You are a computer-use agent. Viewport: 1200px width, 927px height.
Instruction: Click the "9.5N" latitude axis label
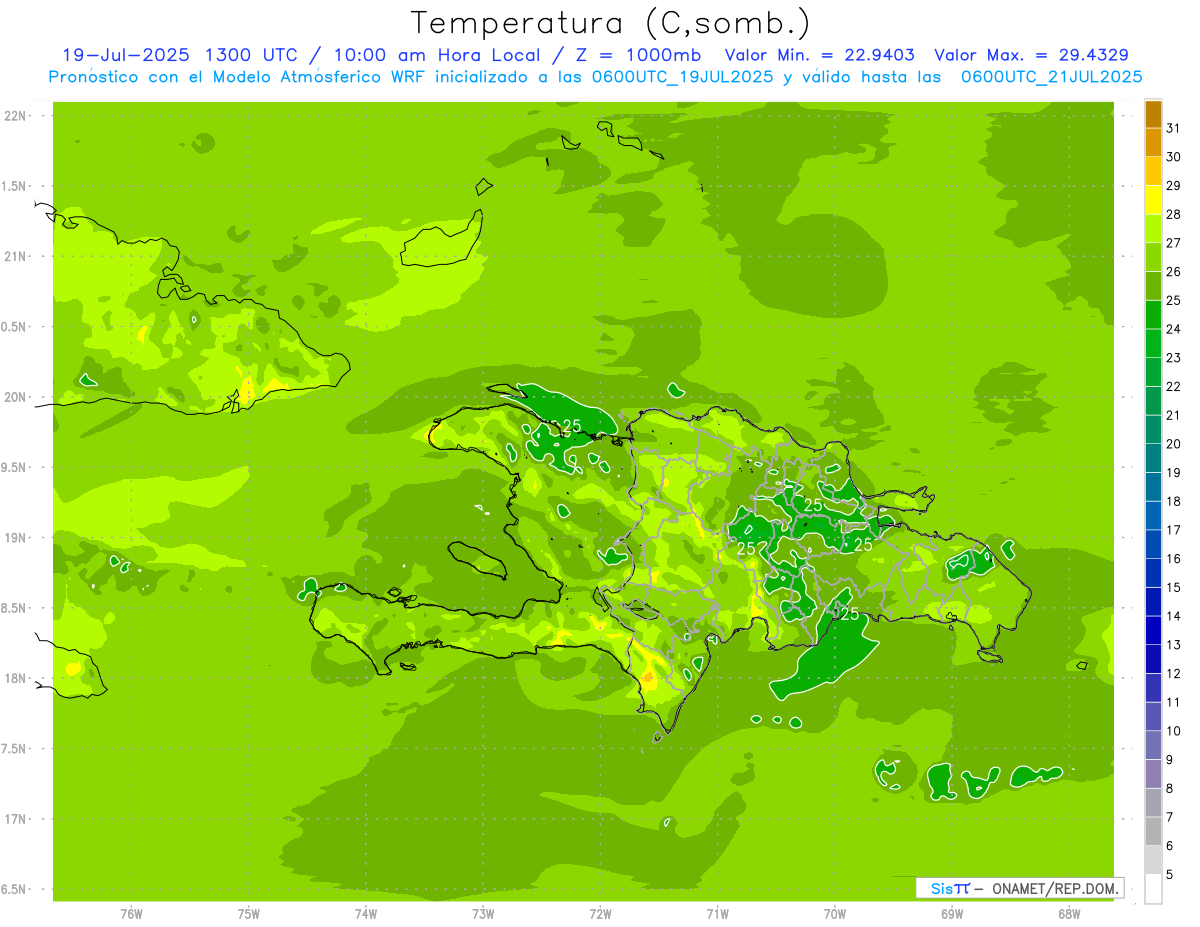click(14, 468)
